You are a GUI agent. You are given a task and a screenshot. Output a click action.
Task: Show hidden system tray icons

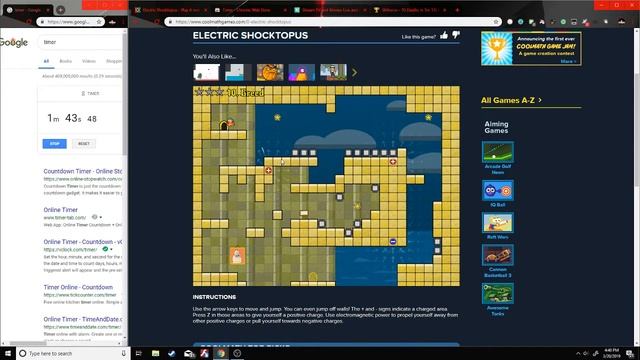click(x=578, y=353)
